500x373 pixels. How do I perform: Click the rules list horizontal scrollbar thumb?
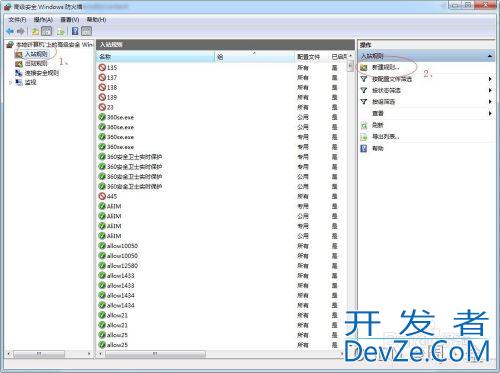click(x=155, y=354)
